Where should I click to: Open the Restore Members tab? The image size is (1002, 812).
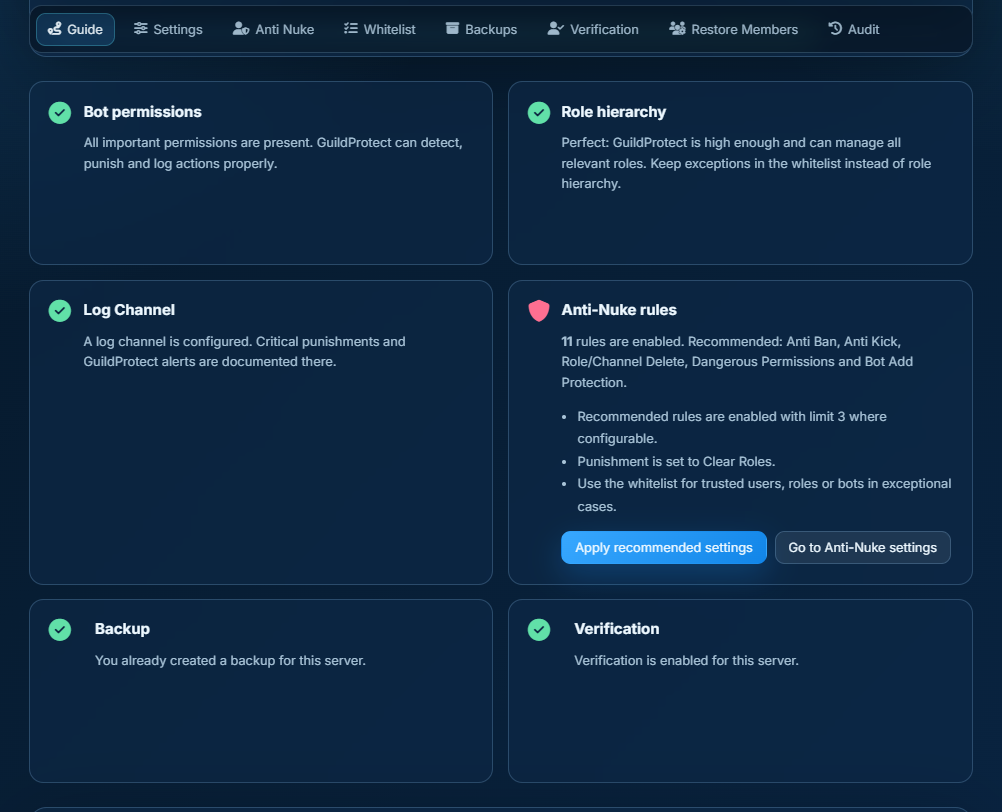point(734,29)
